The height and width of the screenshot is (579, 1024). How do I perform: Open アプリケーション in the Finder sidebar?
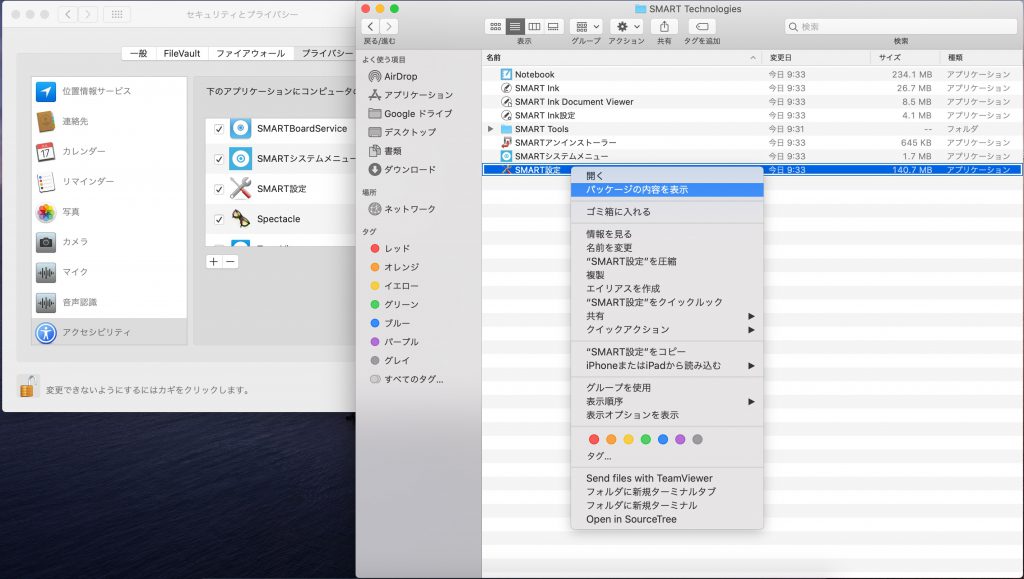pyautogui.click(x=410, y=95)
